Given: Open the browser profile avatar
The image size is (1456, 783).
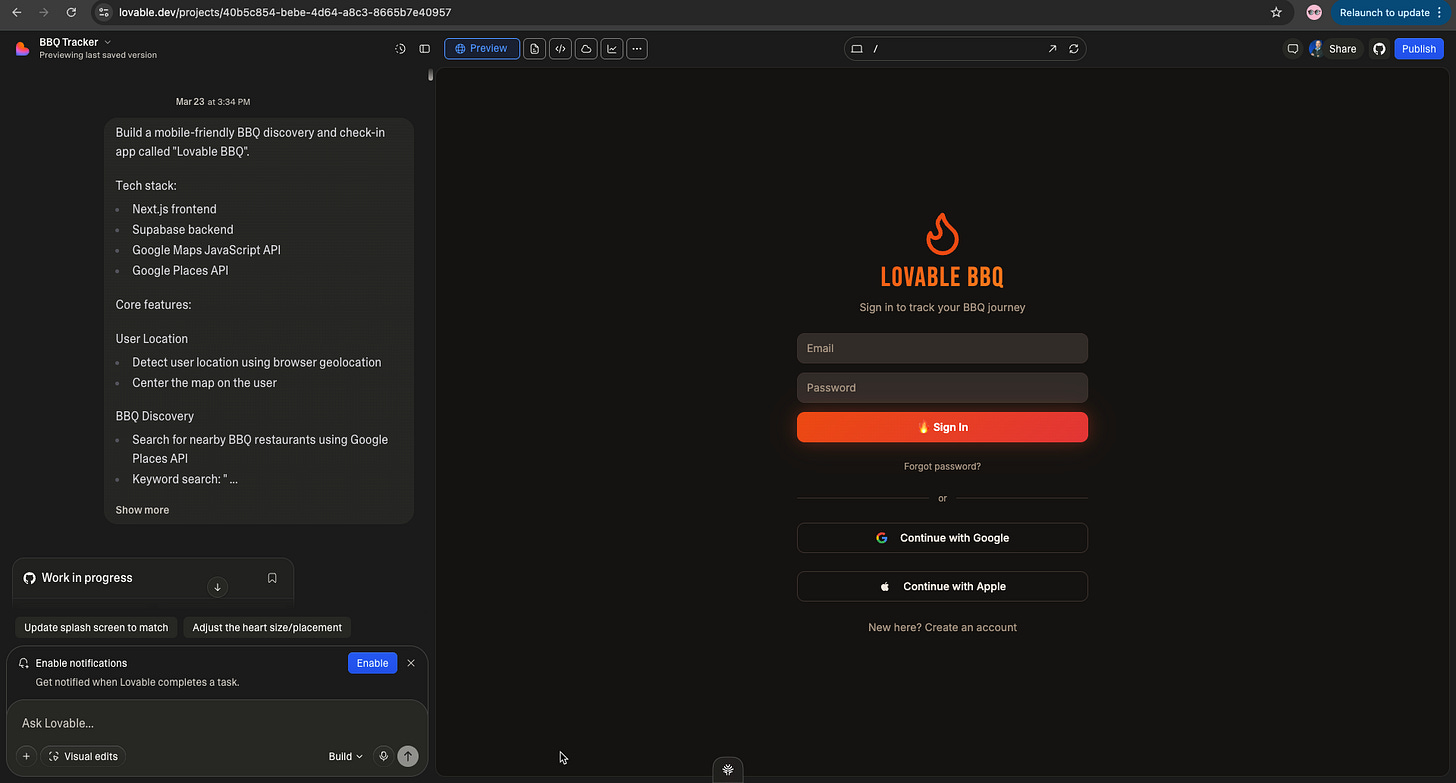Looking at the screenshot, I should (1314, 12).
